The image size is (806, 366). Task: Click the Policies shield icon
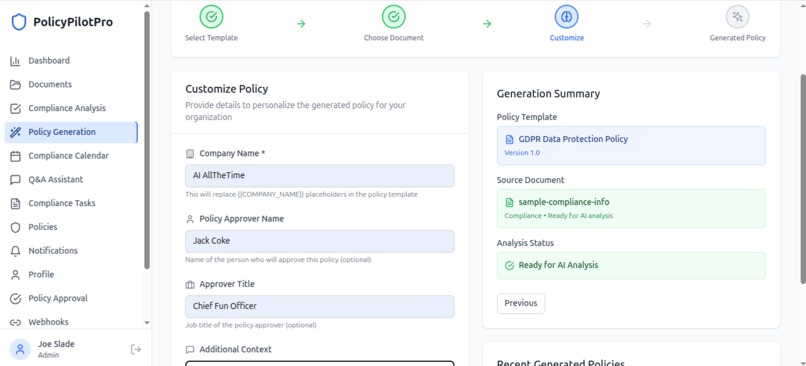15,227
